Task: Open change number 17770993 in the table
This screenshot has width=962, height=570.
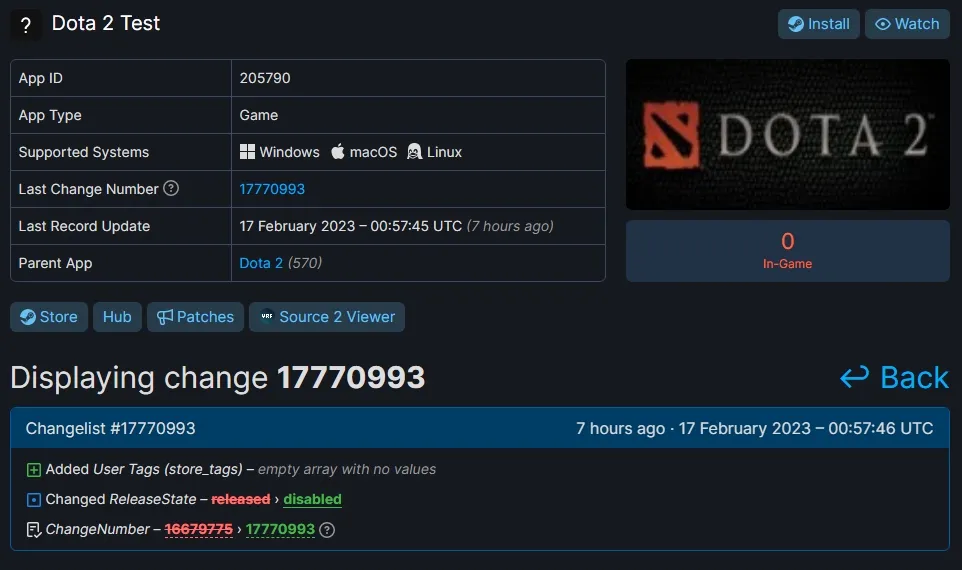Action: click(x=272, y=189)
